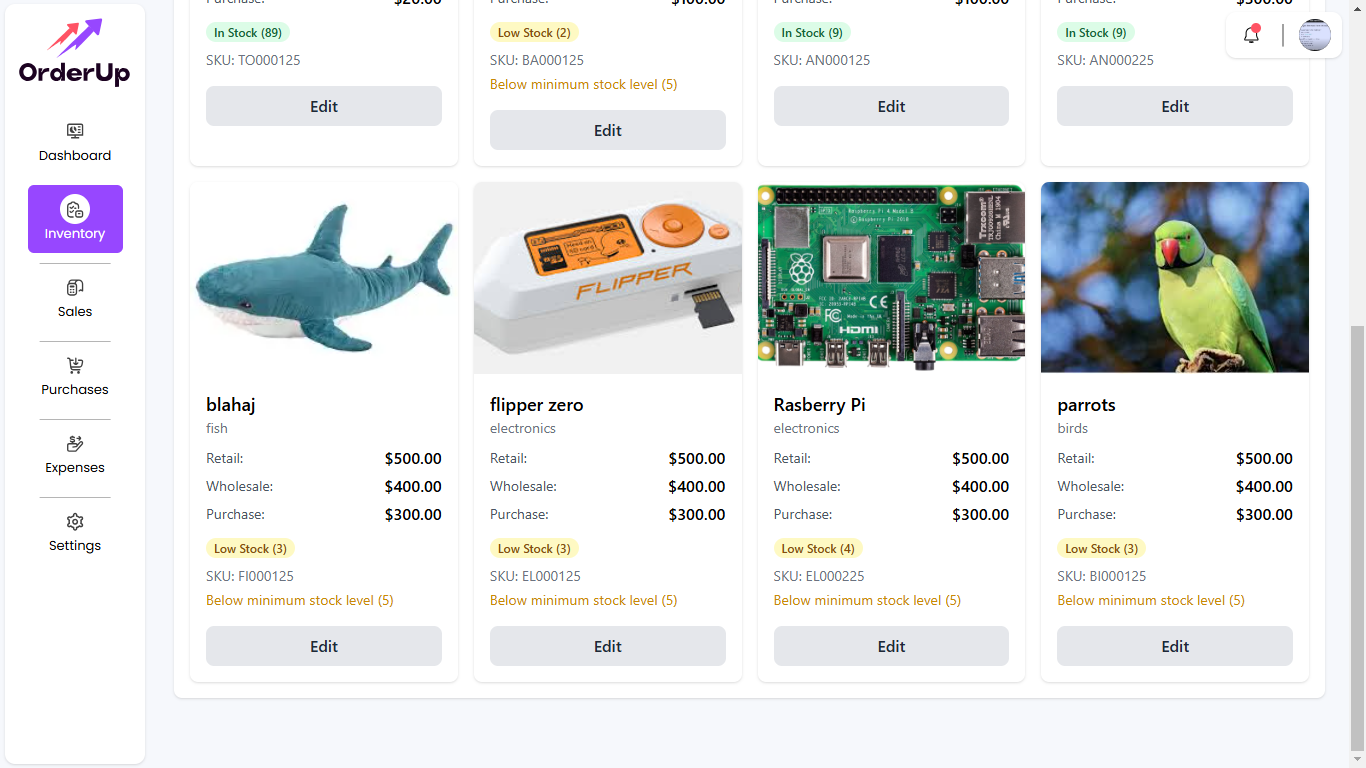
Task: Edit the parrots product
Action: click(x=1175, y=646)
